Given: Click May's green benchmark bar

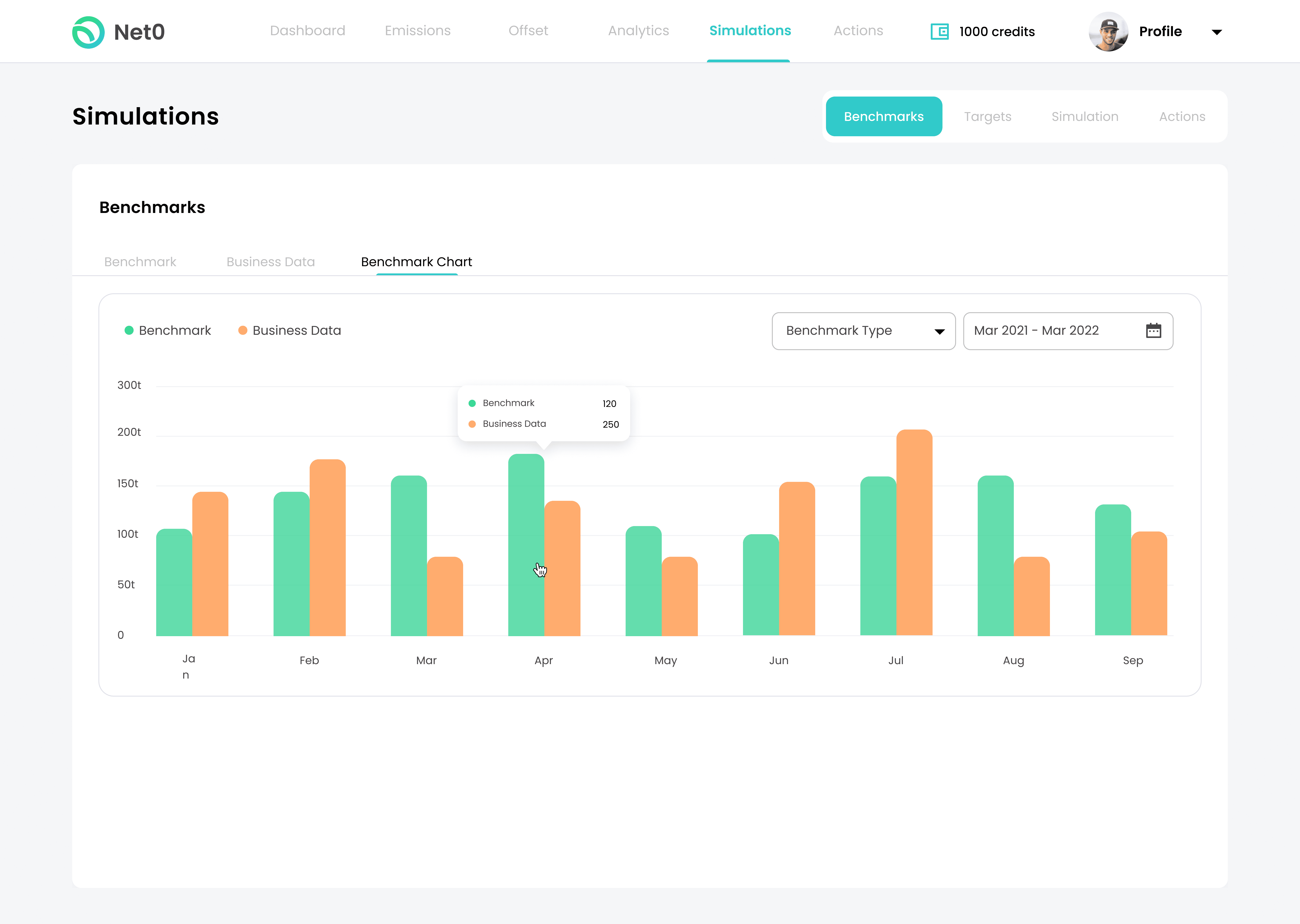Looking at the screenshot, I should 643,581.
